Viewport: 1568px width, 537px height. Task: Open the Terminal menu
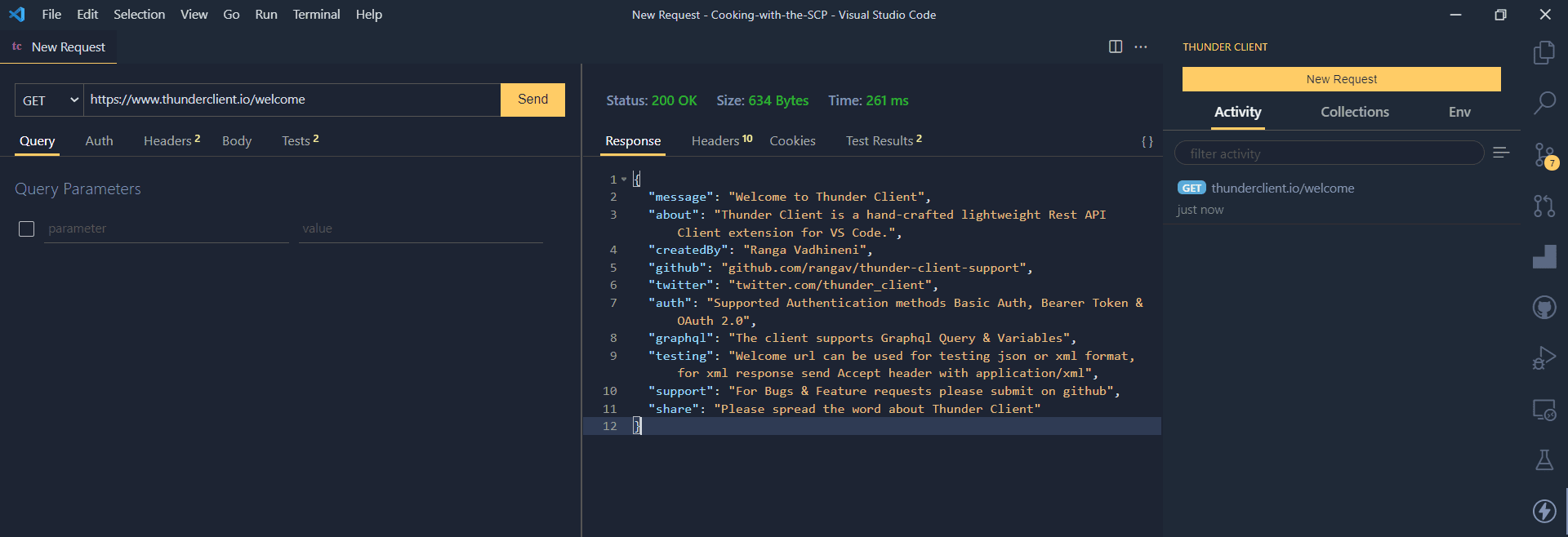[316, 14]
